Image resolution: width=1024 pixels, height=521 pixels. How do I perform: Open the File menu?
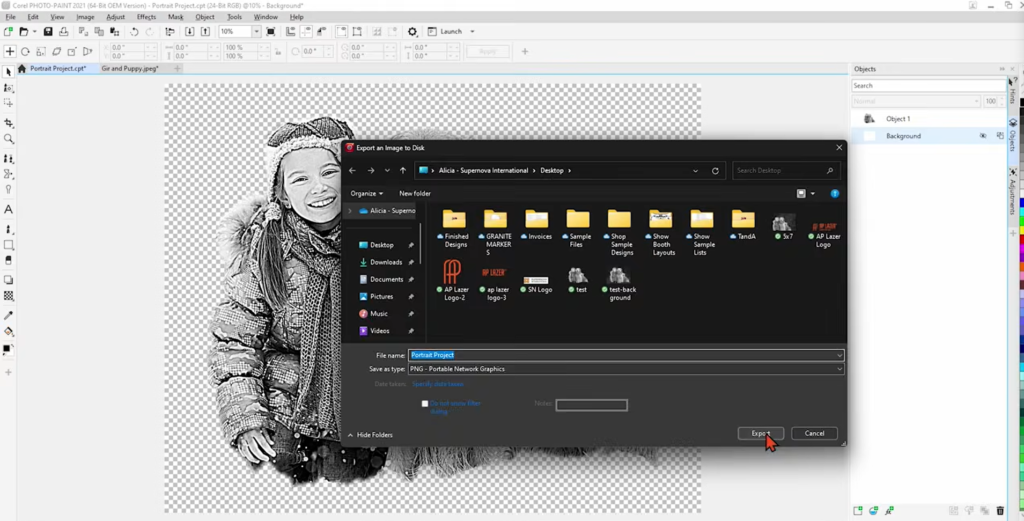click(x=10, y=17)
